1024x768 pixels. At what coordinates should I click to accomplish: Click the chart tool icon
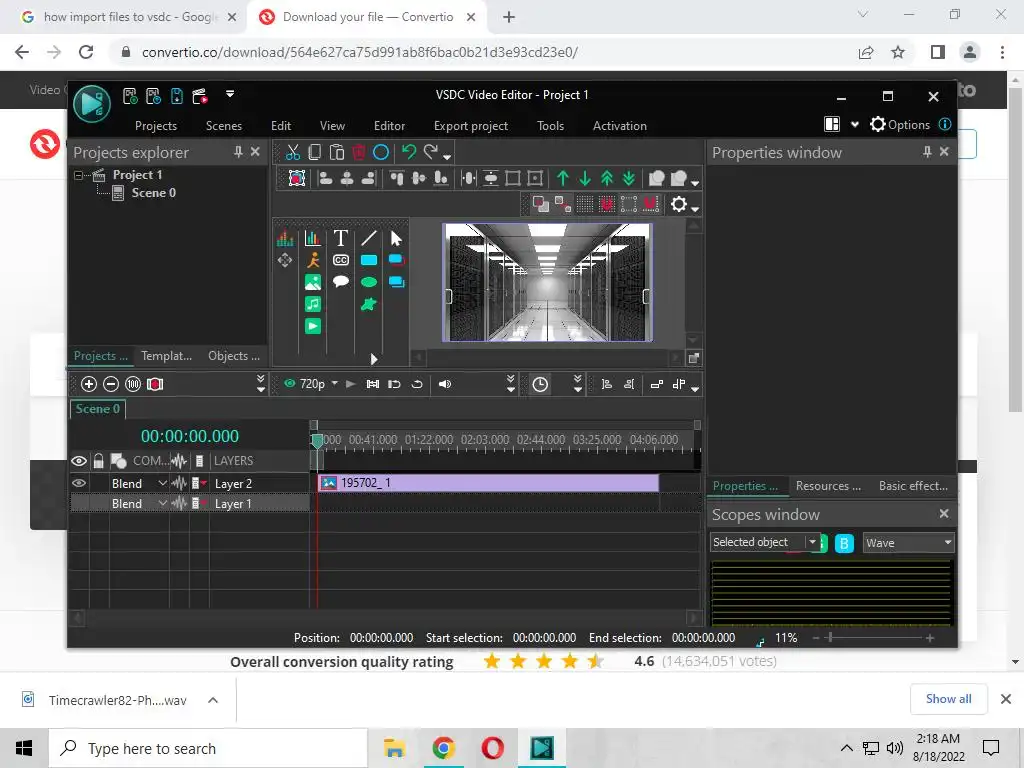pyautogui.click(x=313, y=238)
